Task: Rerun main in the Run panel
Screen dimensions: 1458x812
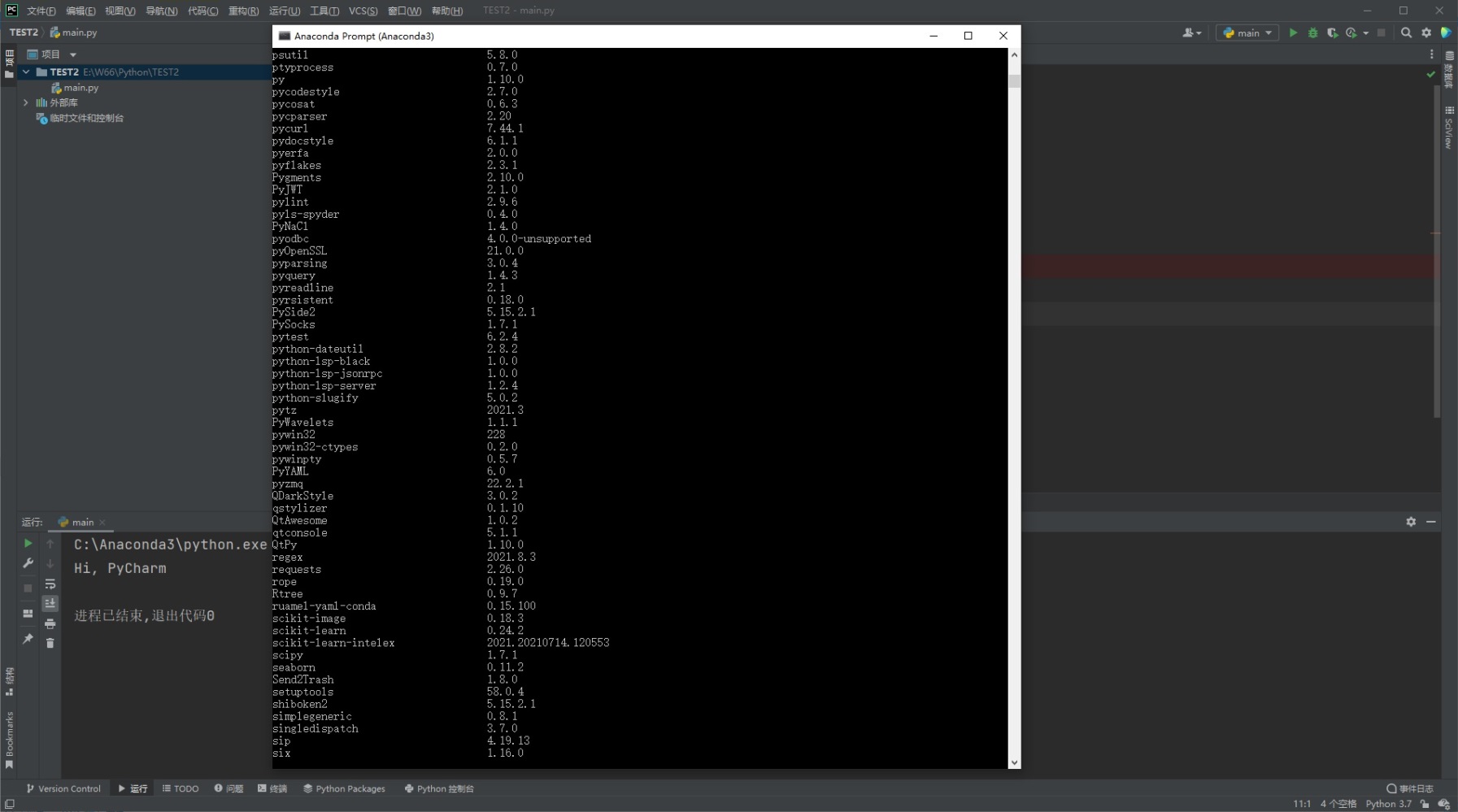Action: (28, 543)
